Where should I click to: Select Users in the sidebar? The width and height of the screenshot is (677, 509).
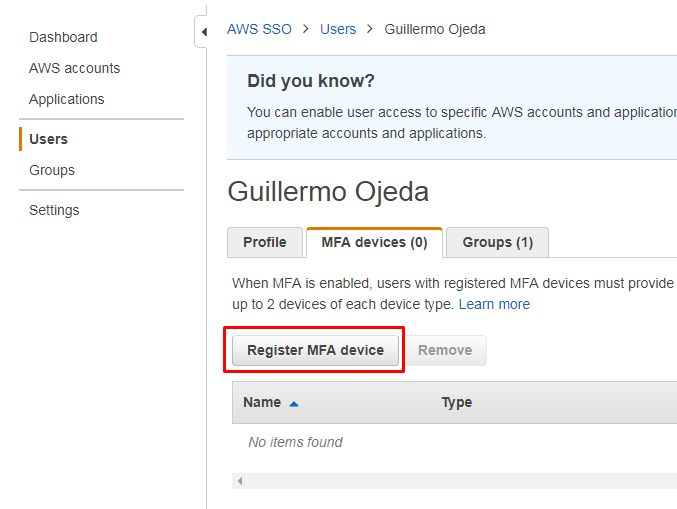pyautogui.click(x=48, y=139)
